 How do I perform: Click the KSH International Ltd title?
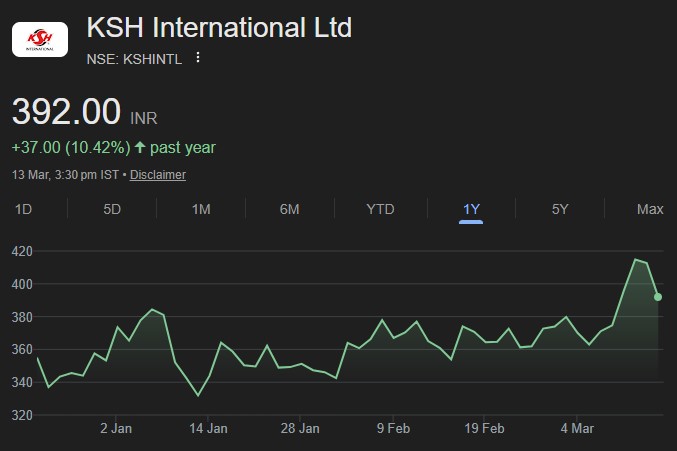click(219, 28)
